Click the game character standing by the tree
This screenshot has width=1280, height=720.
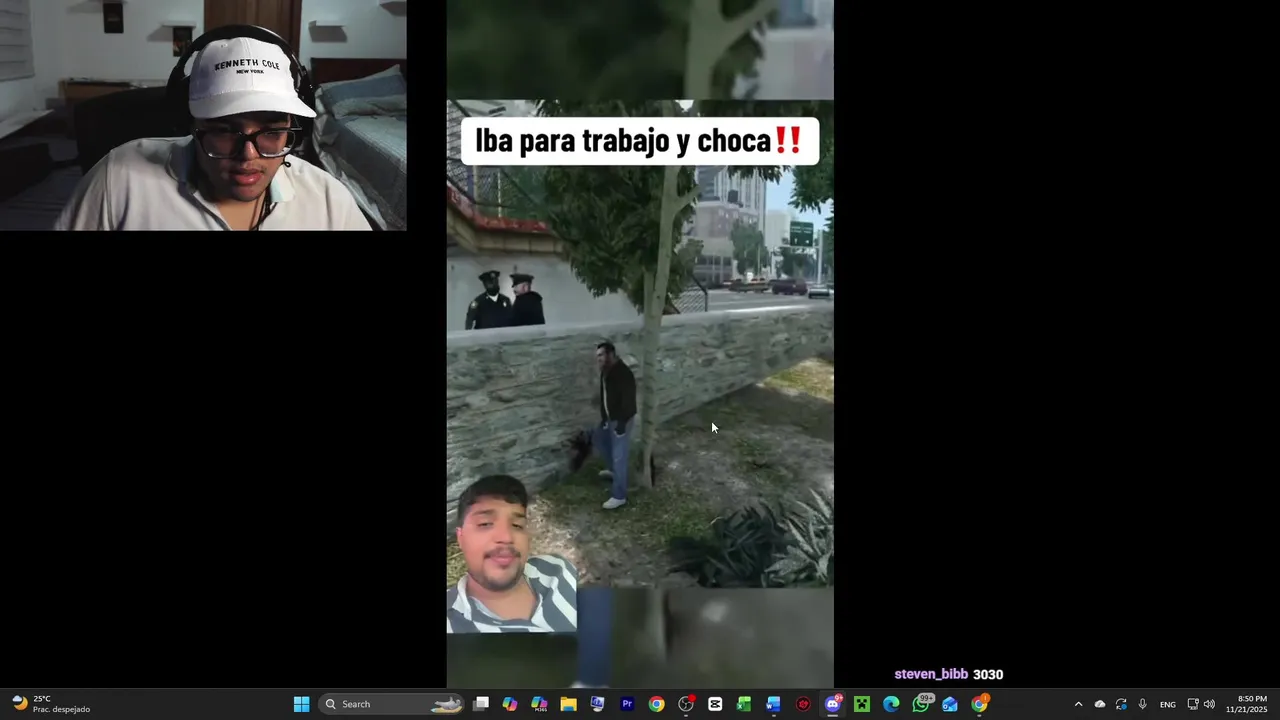click(x=615, y=425)
